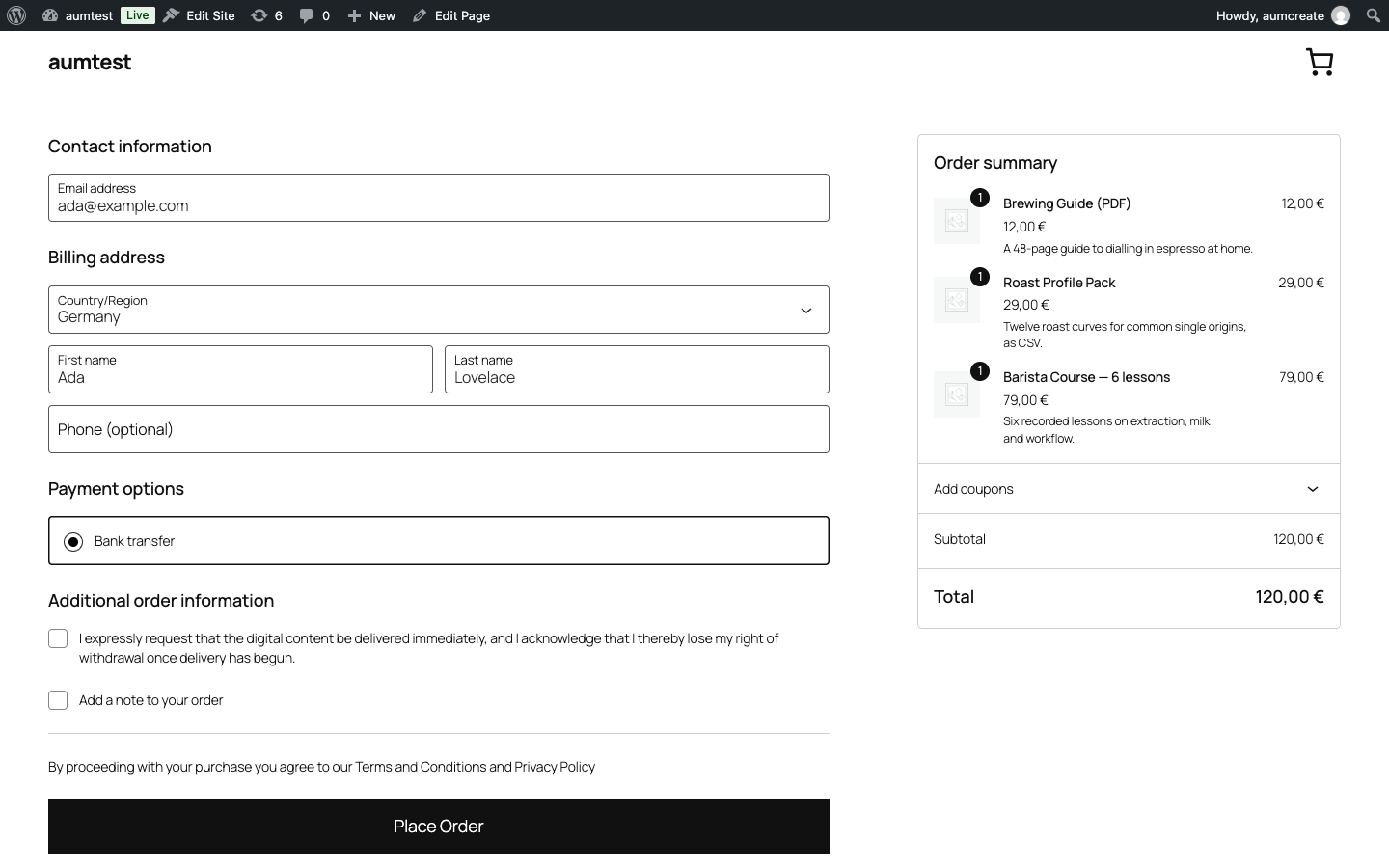This screenshot has height=868, width=1389.
Task: Open the Country/Region dropdown
Action: tap(439, 310)
